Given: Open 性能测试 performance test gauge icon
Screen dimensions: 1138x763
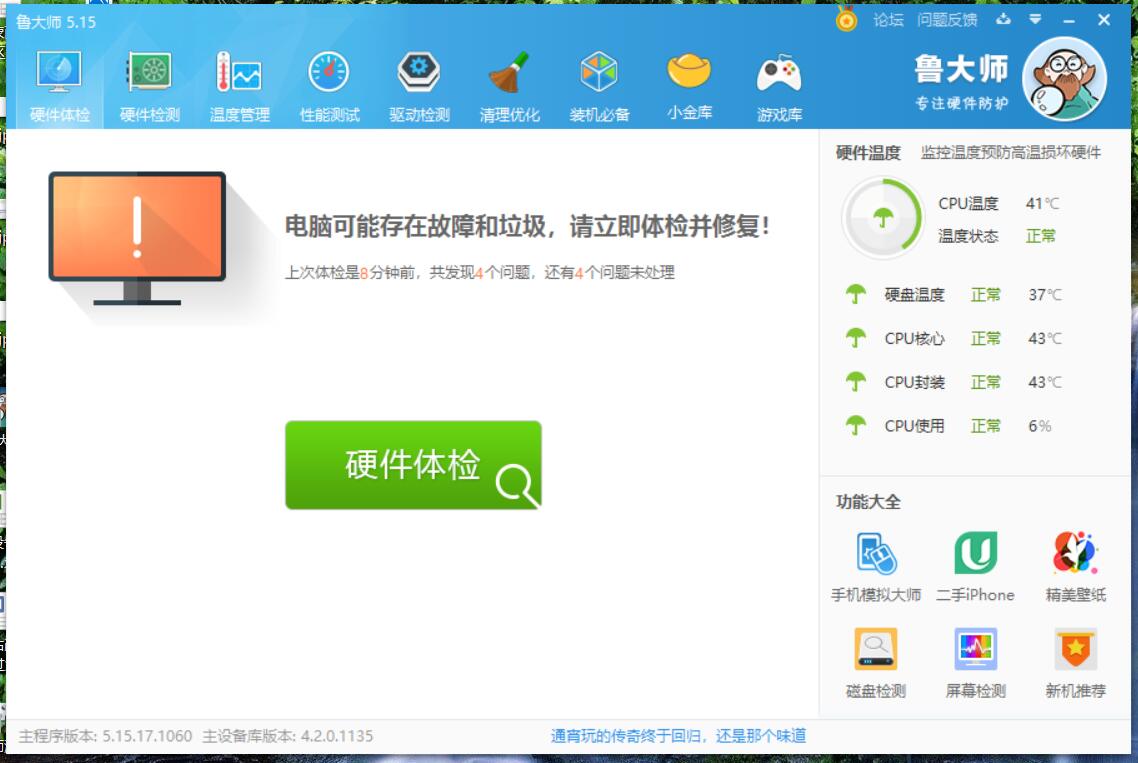Looking at the screenshot, I should coord(329,86).
